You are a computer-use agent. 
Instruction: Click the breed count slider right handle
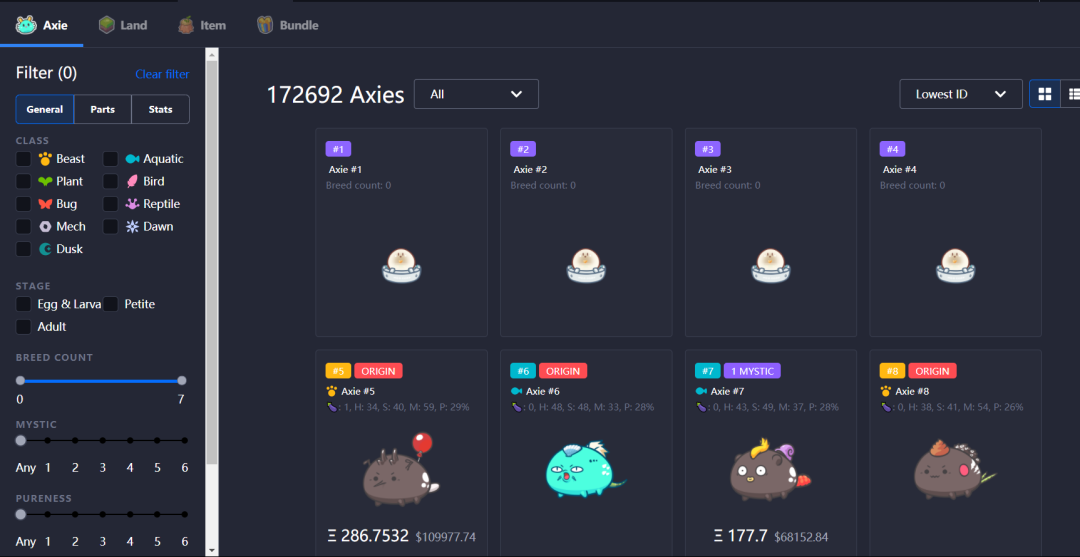(x=182, y=381)
